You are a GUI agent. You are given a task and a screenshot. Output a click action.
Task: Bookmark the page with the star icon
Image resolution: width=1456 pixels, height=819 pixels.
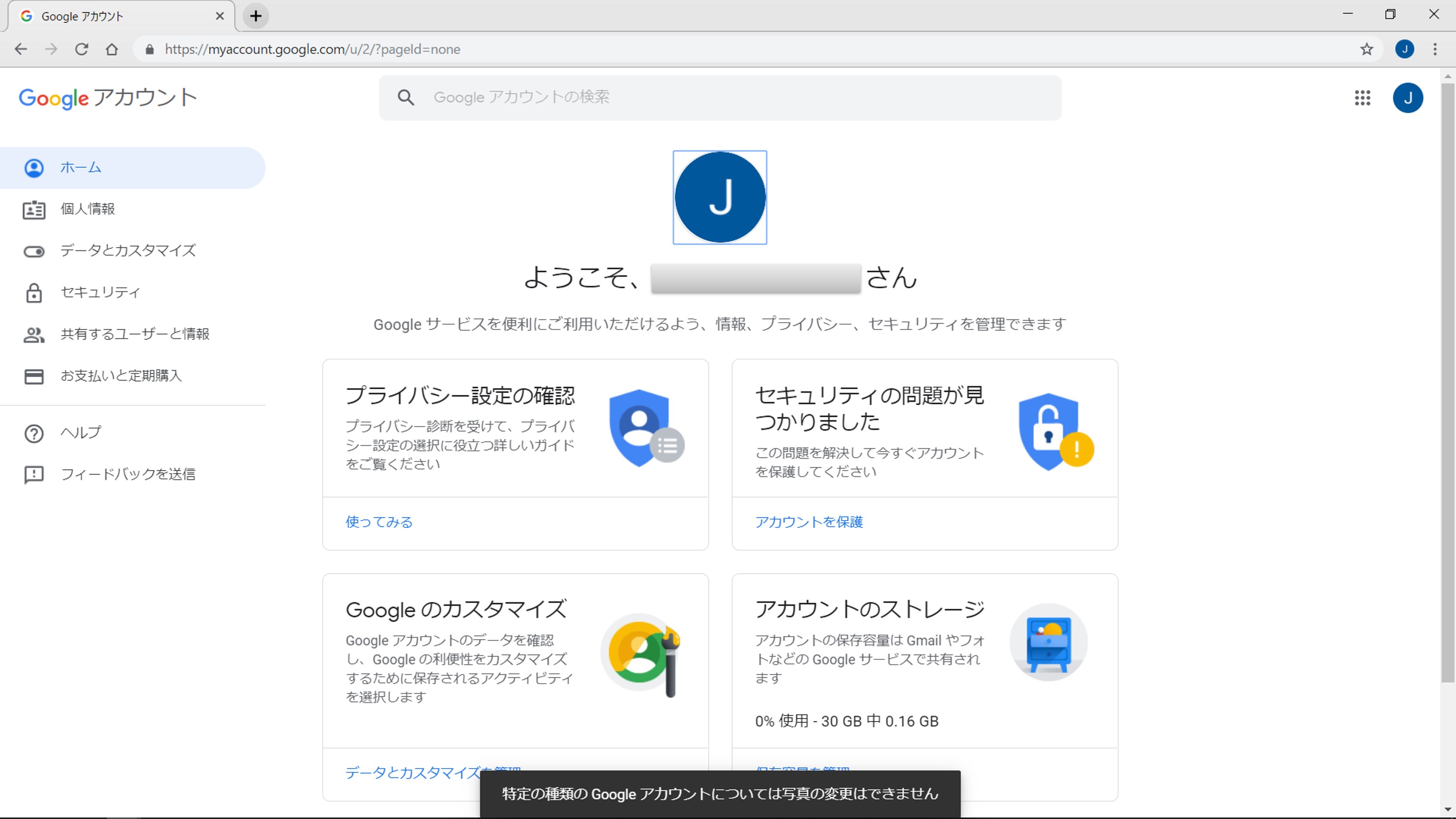click(x=1367, y=49)
